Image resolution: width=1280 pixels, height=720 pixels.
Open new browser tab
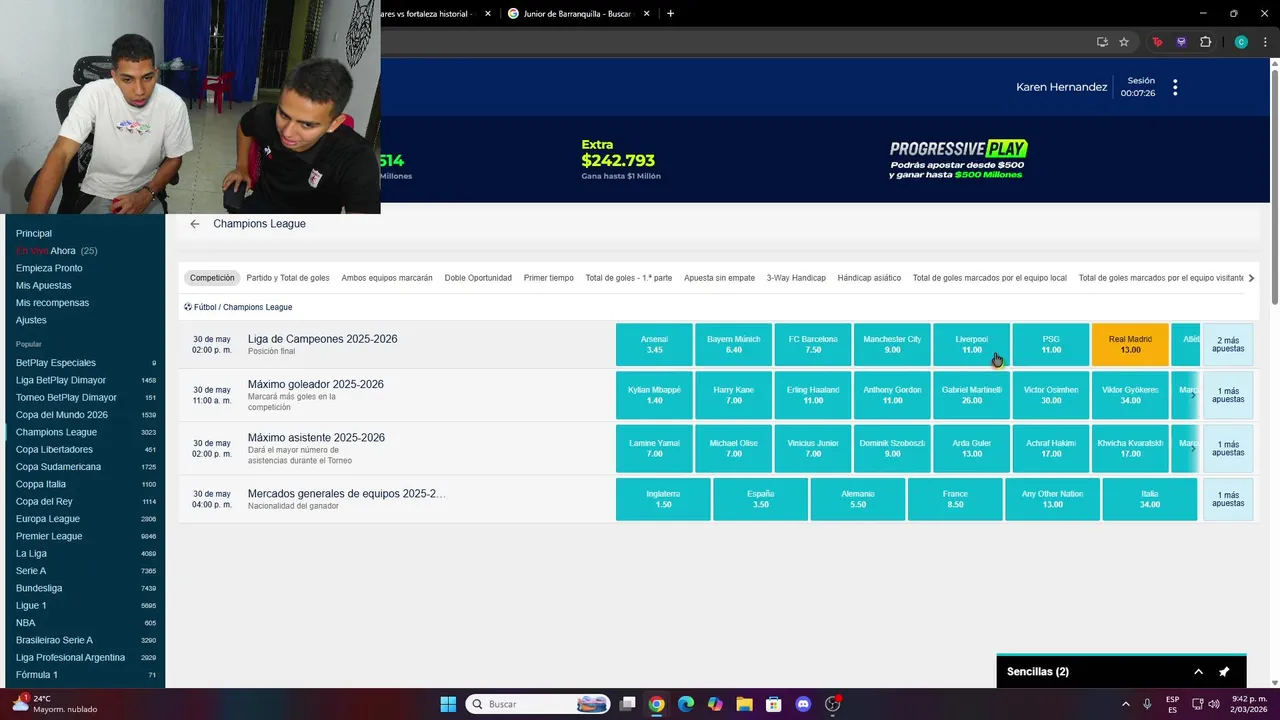click(x=670, y=13)
